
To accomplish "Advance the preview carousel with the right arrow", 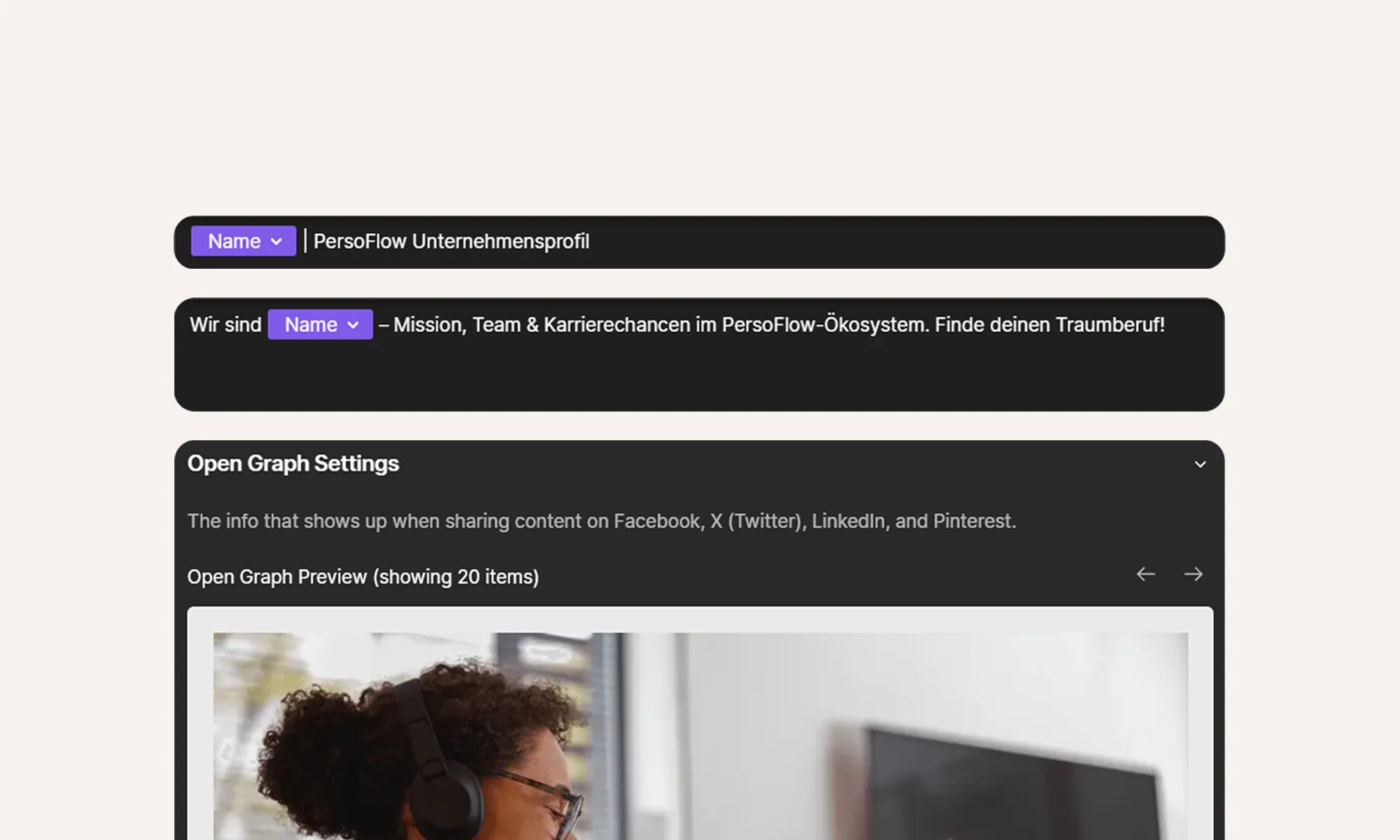I will (1193, 574).
